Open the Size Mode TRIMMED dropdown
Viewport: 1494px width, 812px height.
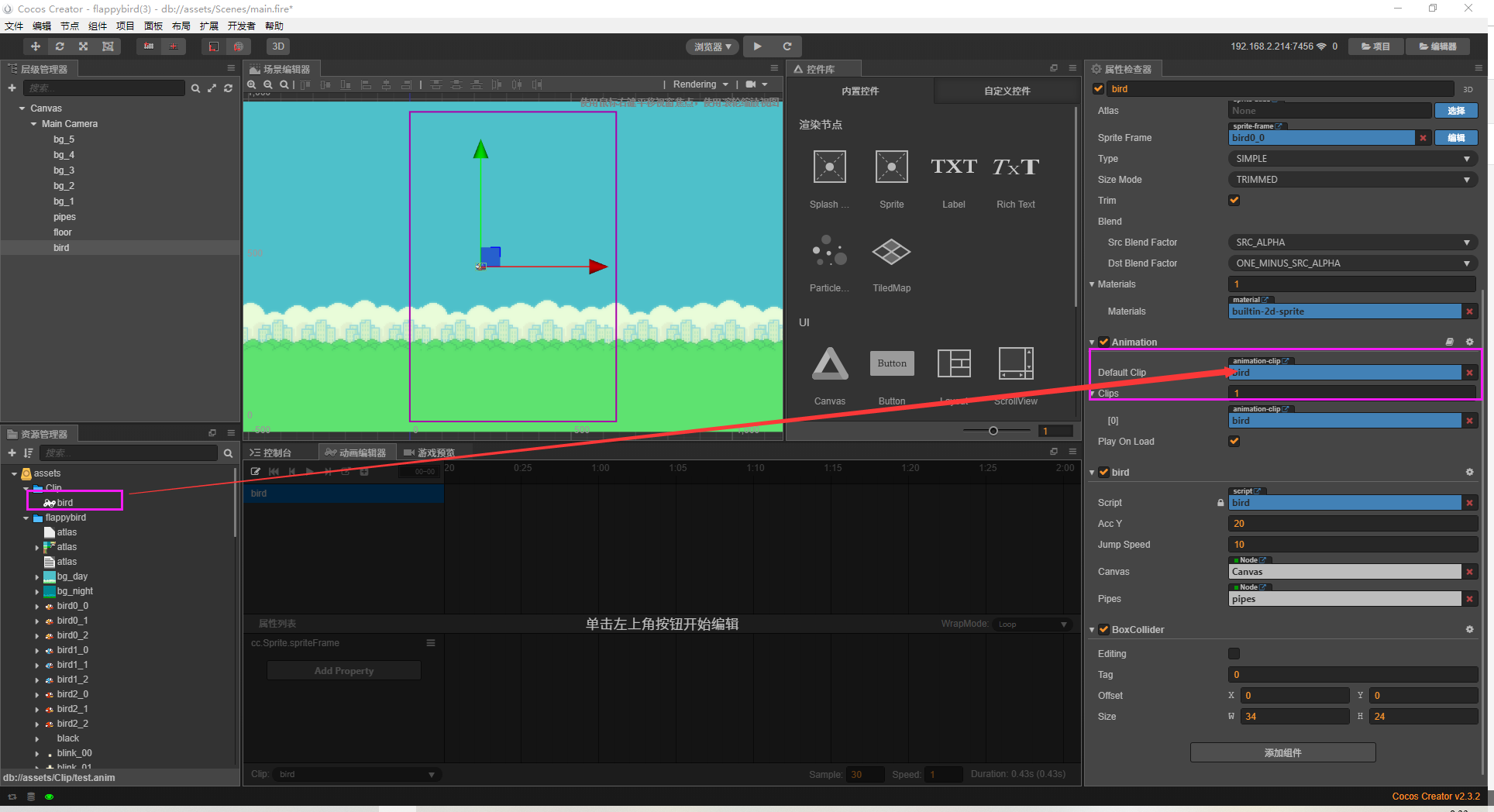[x=1352, y=179]
